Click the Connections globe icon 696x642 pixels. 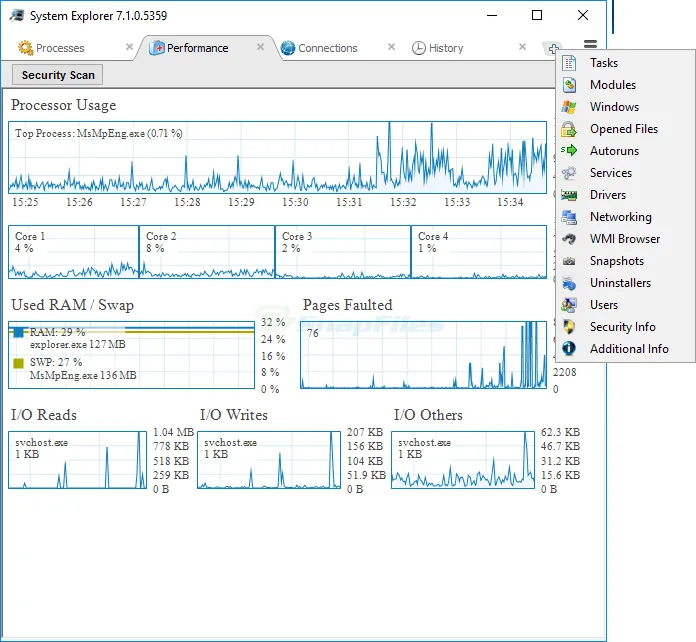[x=288, y=48]
